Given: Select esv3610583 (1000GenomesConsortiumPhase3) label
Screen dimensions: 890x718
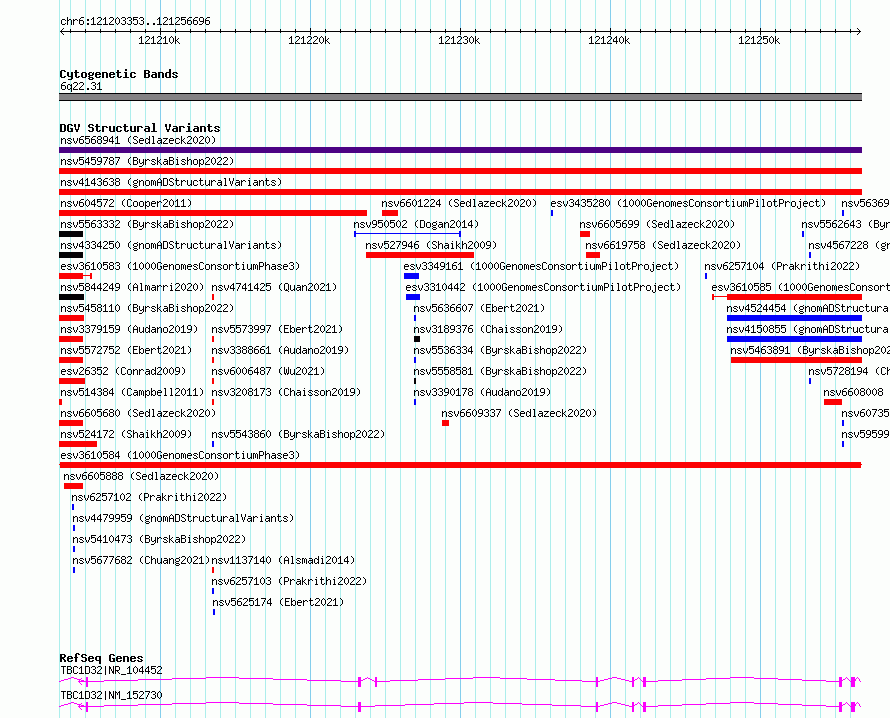Looking at the screenshot, I should [x=180, y=266].
